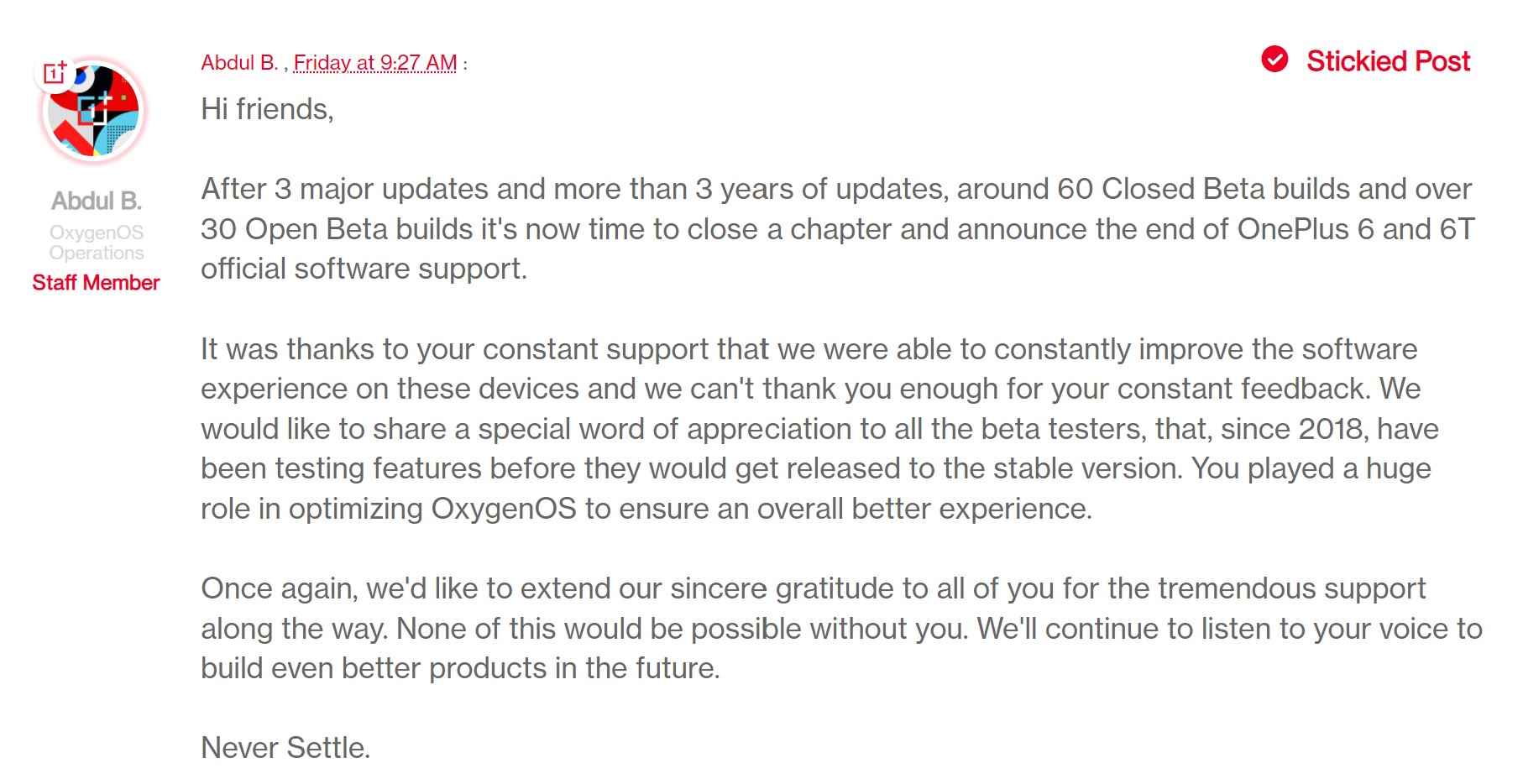Open the author name link in post header

239,63
